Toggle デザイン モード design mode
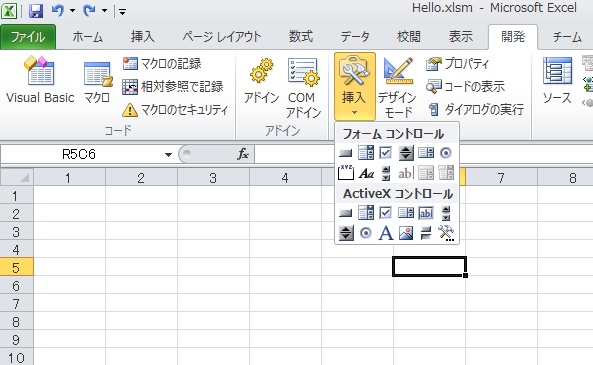This screenshot has height=365, width=593. (397, 88)
